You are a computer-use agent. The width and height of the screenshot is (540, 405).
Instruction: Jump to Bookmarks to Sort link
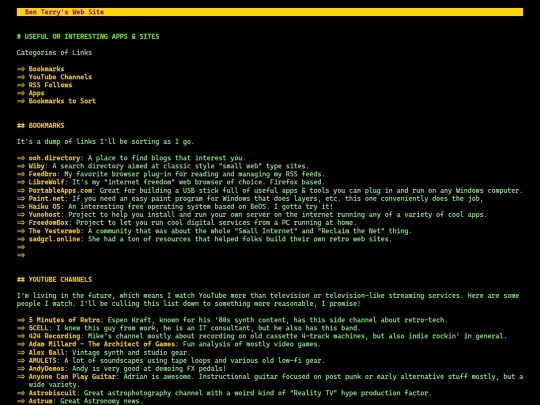(62, 101)
